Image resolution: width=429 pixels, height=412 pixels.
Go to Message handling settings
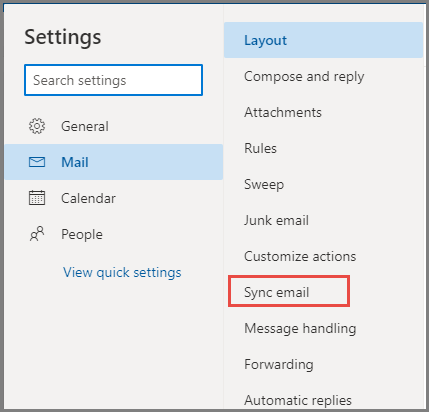323,328
